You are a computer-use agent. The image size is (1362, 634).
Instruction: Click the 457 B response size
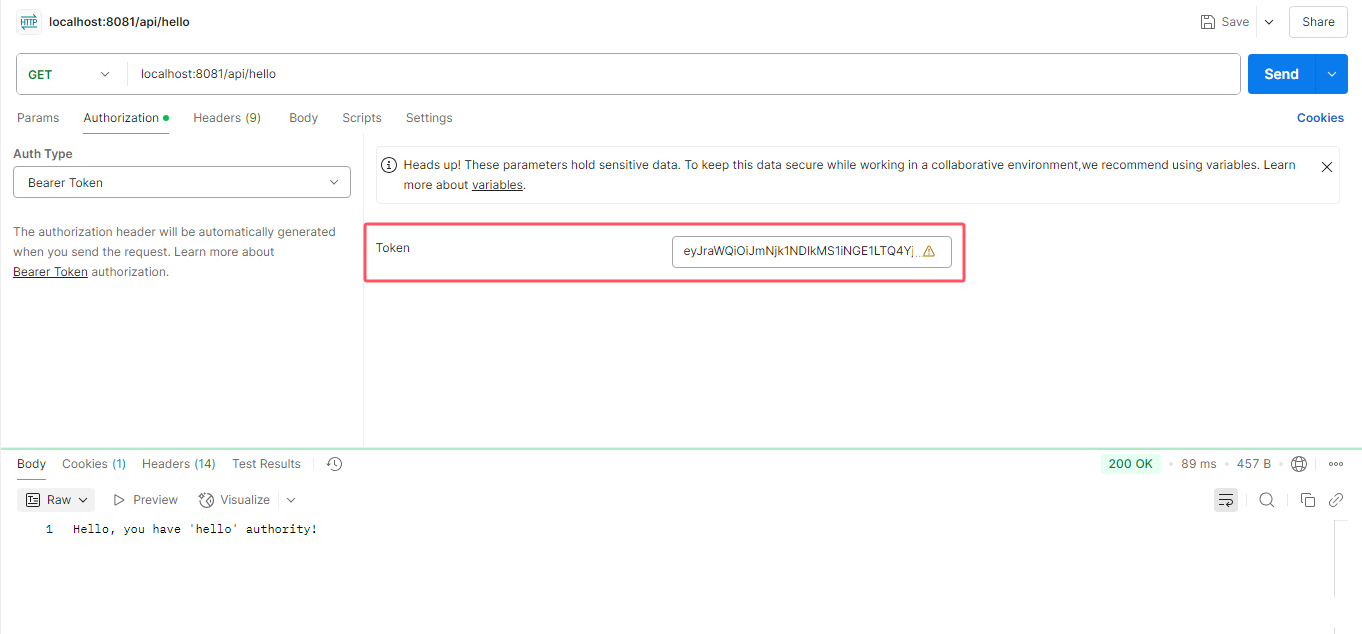(1254, 464)
